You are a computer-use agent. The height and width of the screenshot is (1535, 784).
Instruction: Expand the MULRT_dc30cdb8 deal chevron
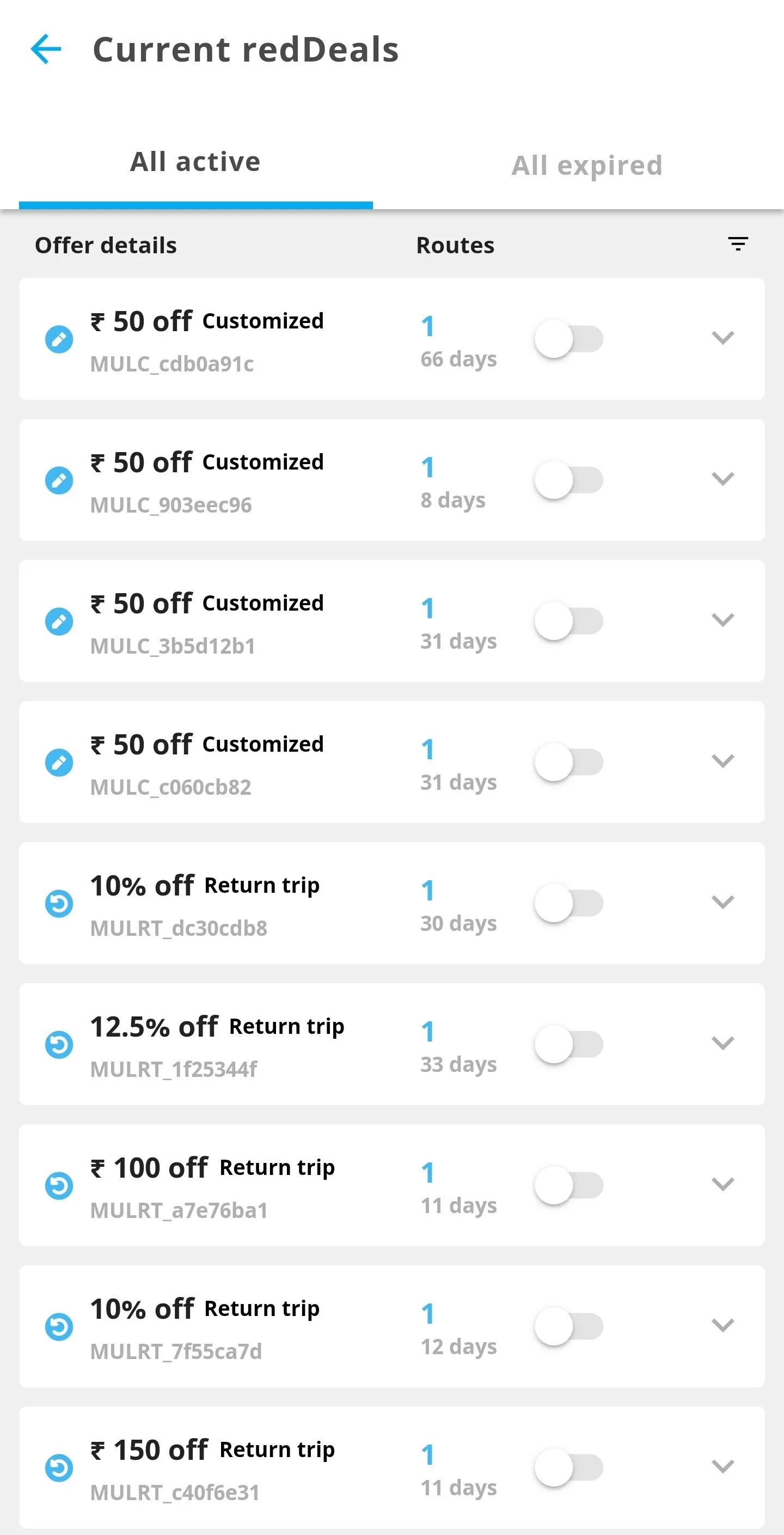[x=722, y=902]
